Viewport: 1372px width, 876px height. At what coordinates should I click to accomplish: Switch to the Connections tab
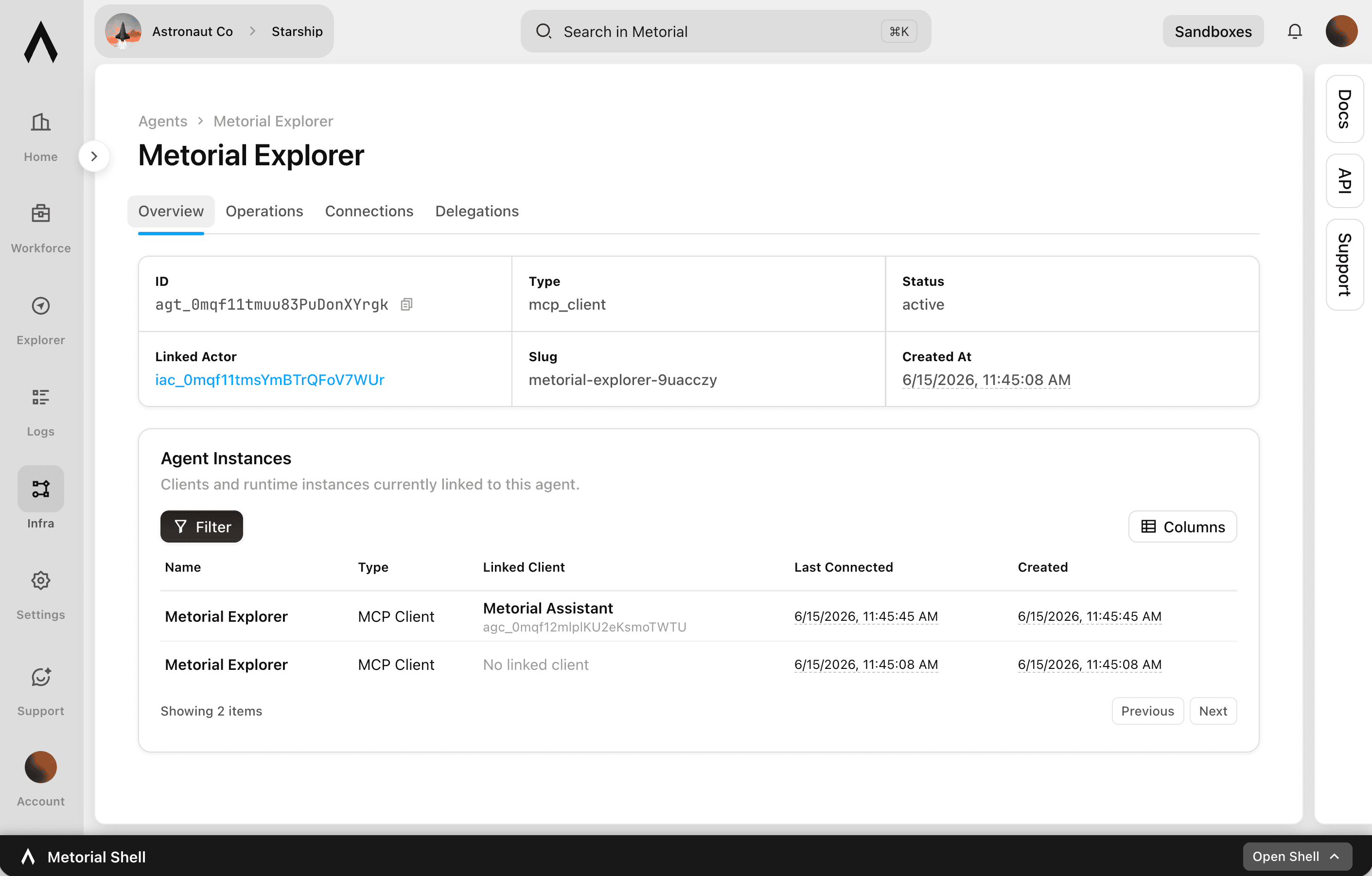coord(369,211)
